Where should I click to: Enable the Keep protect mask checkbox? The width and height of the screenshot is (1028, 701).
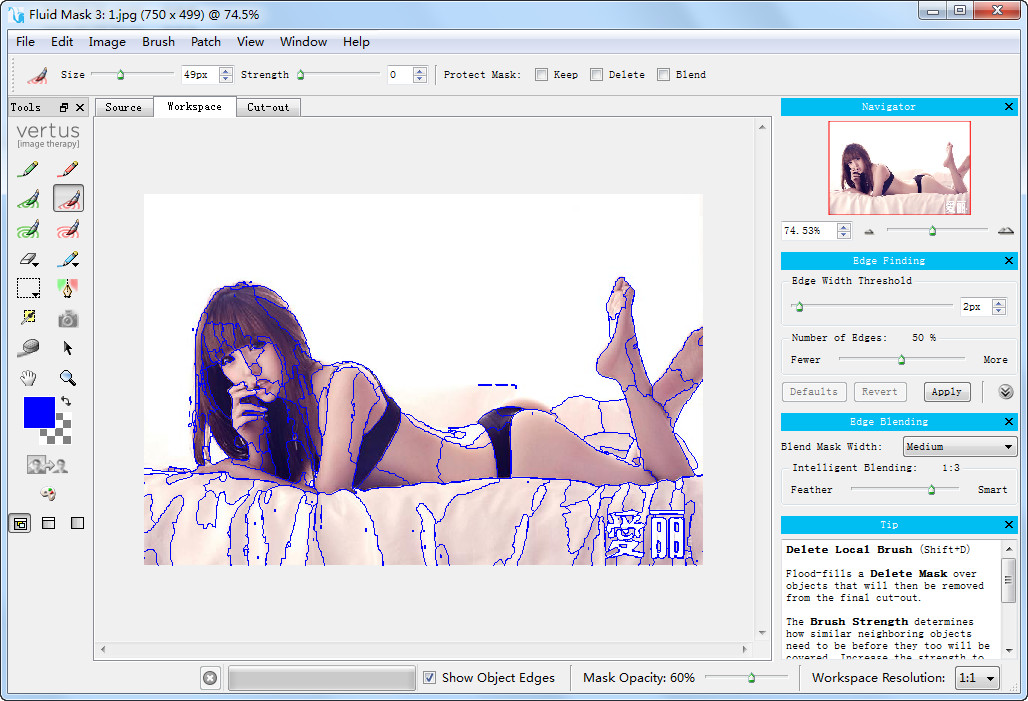[x=541, y=75]
